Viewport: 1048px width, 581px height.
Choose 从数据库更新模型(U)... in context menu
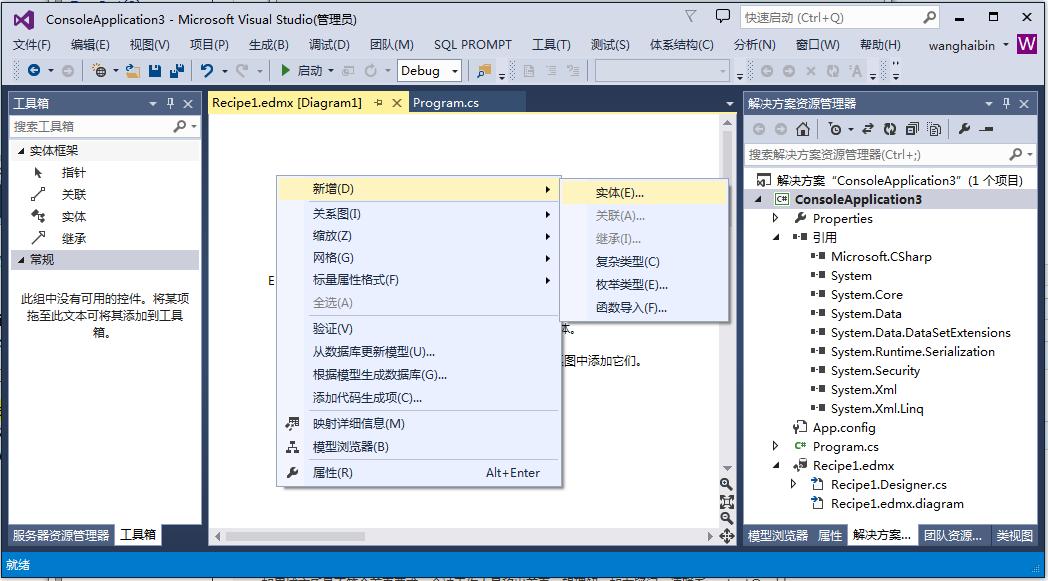(x=419, y=352)
